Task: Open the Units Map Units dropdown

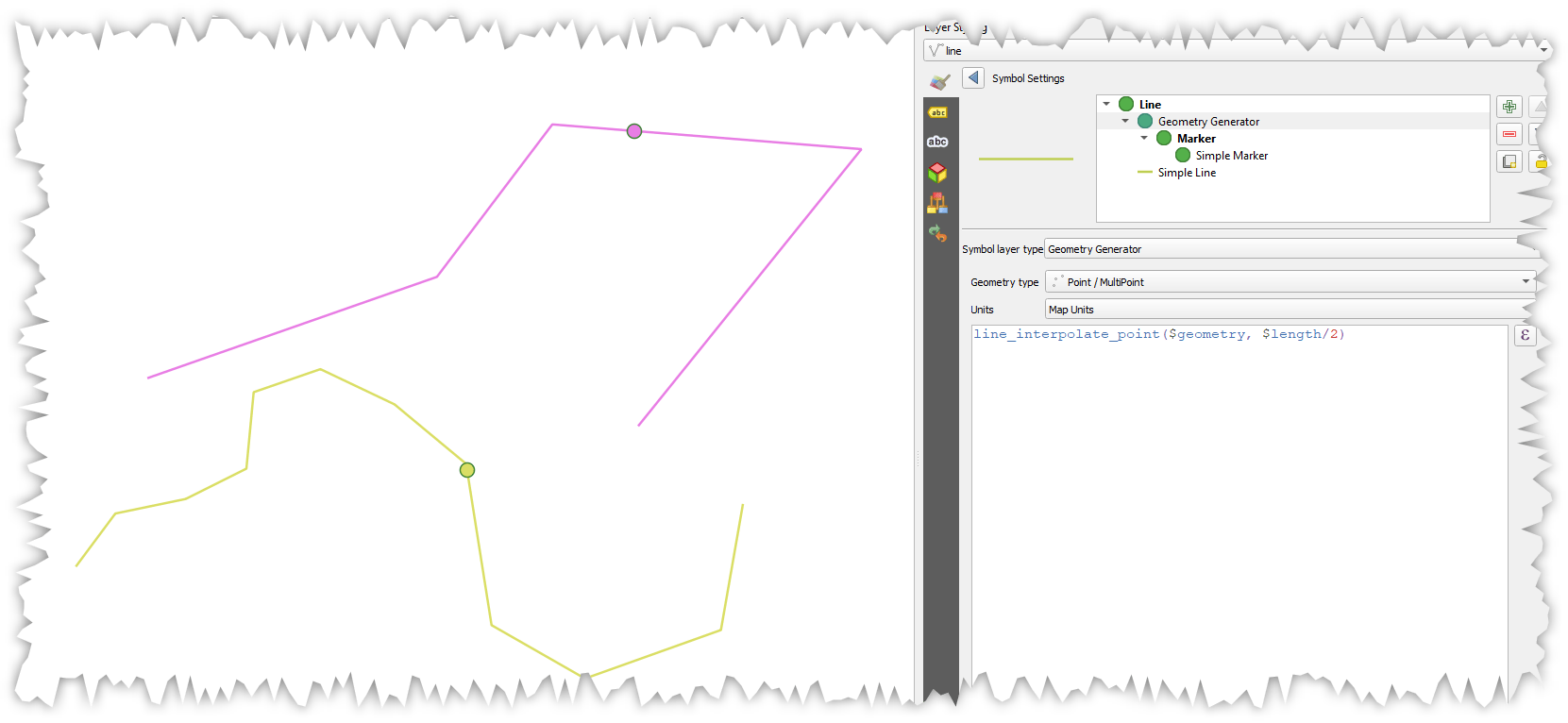Action: pyautogui.click(x=1290, y=309)
